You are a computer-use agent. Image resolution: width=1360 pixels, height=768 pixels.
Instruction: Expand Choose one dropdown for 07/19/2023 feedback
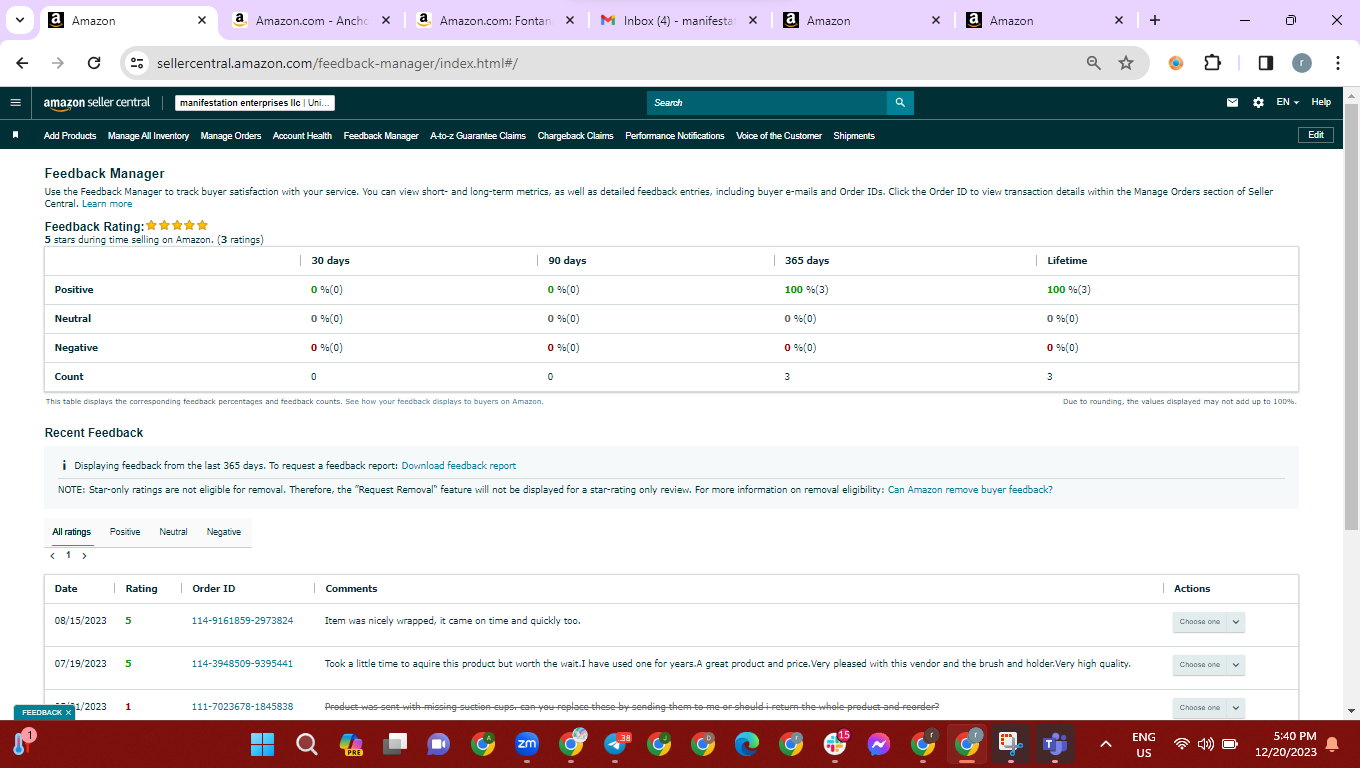point(1208,664)
